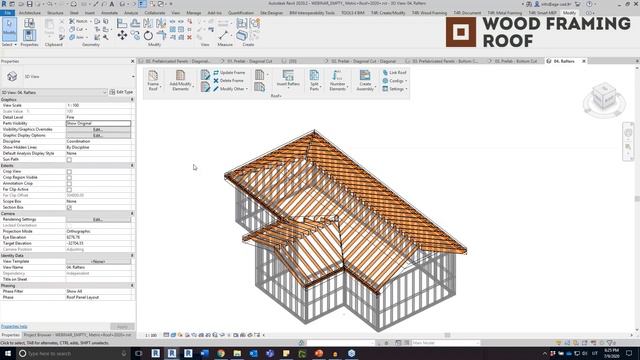Click the View Scale value 1 : 100

(98, 105)
